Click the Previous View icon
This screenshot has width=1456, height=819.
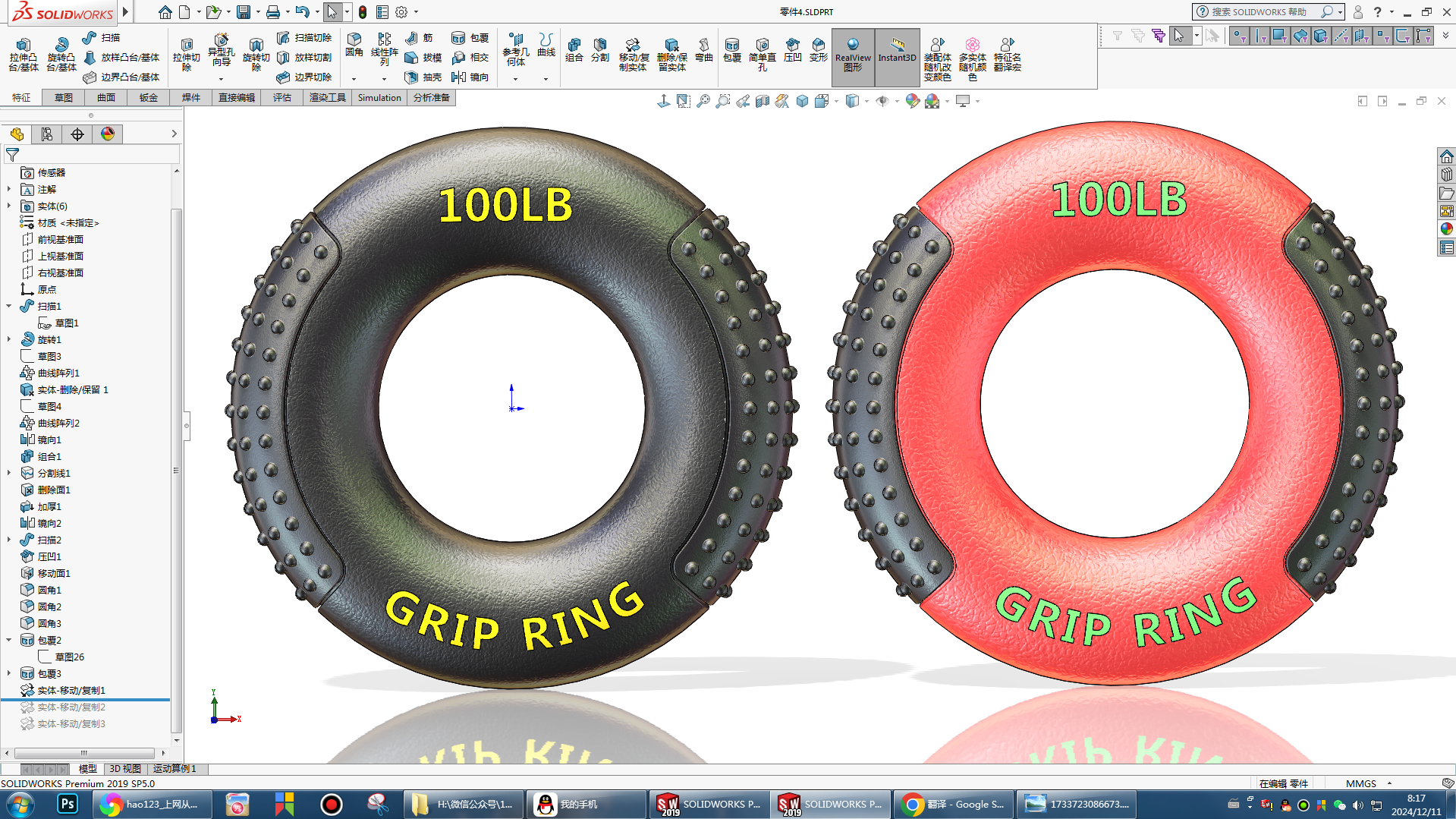(x=743, y=101)
